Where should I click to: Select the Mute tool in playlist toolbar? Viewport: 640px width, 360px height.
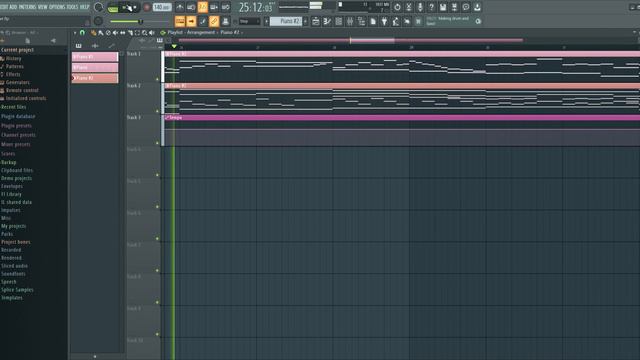tap(116, 33)
